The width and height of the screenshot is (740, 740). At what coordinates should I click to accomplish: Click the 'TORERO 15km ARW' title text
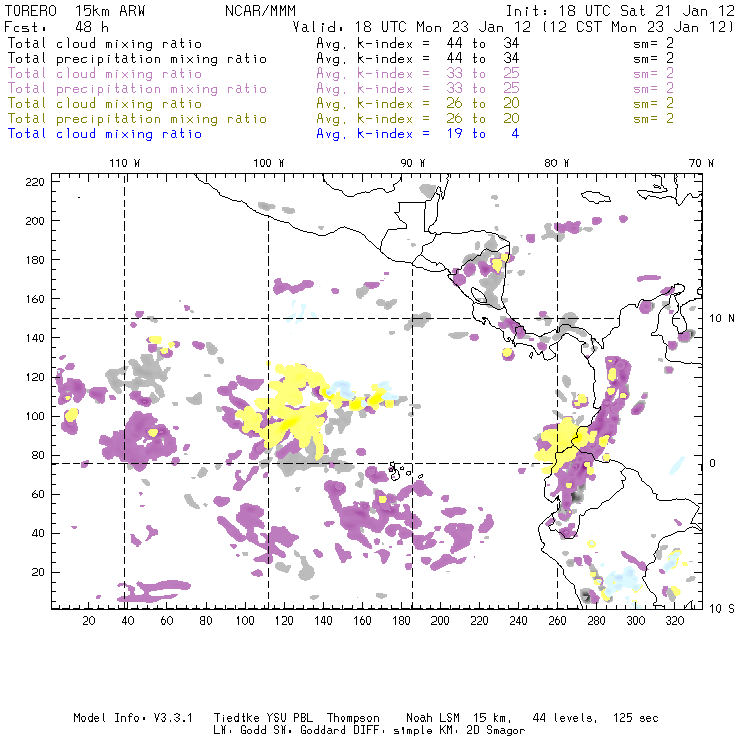click(75, 11)
